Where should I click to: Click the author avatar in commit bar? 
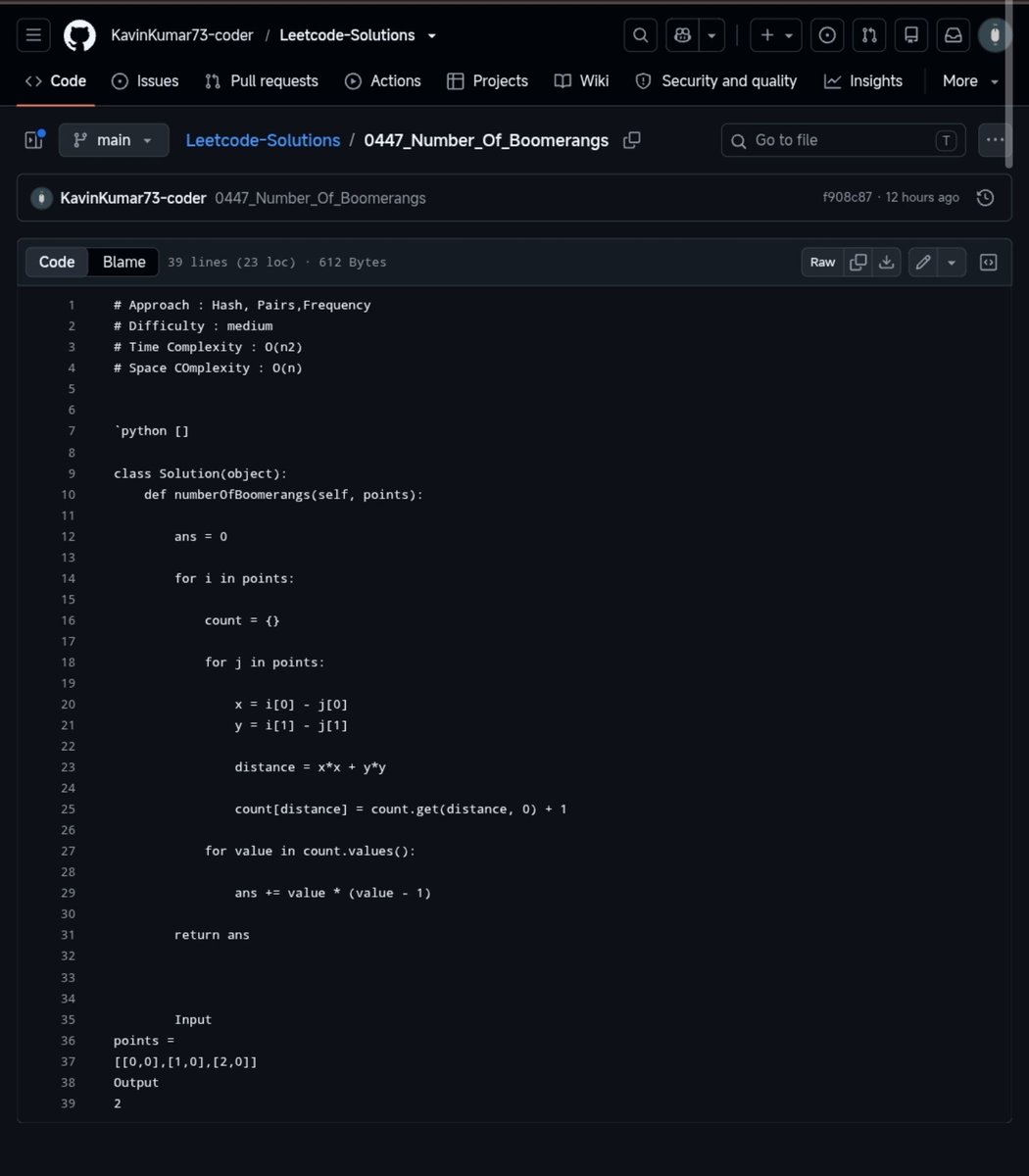tap(41, 198)
